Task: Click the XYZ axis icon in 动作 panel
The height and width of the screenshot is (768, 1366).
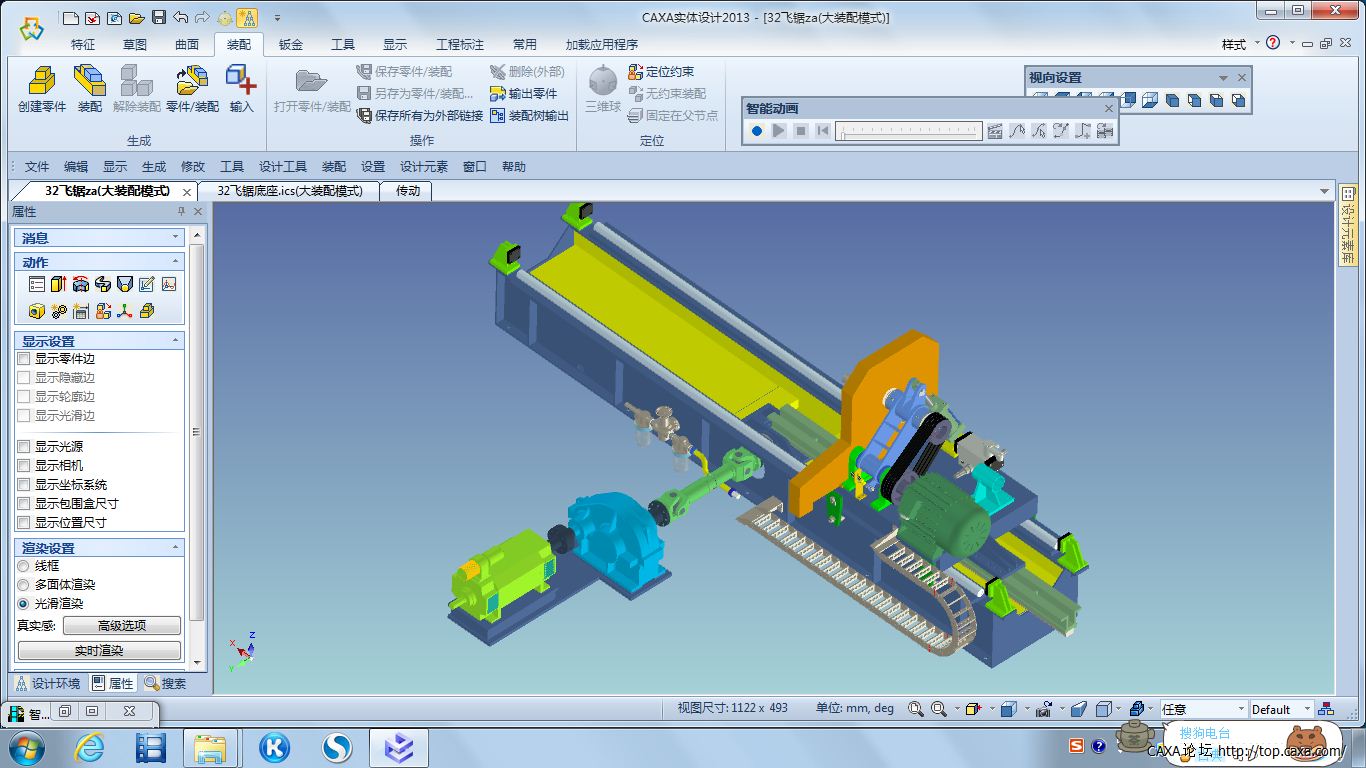Action: [125, 311]
